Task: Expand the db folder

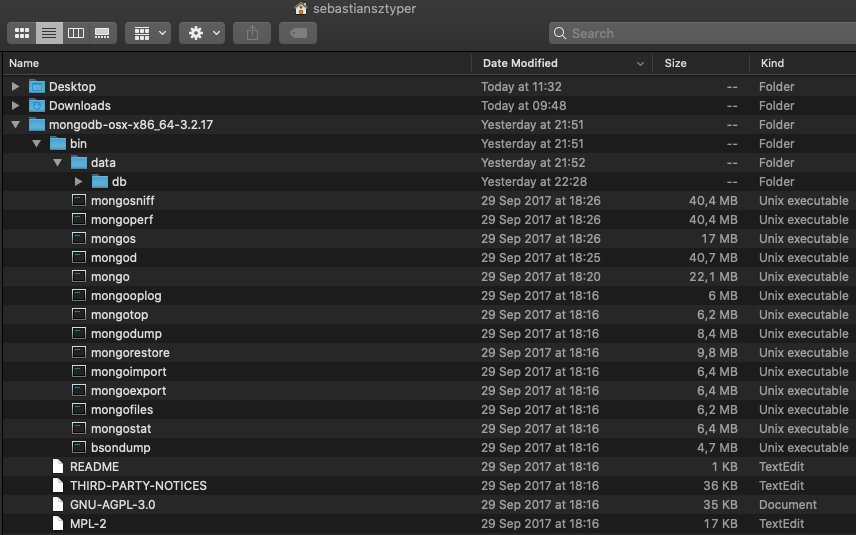Action: [x=78, y=181]
